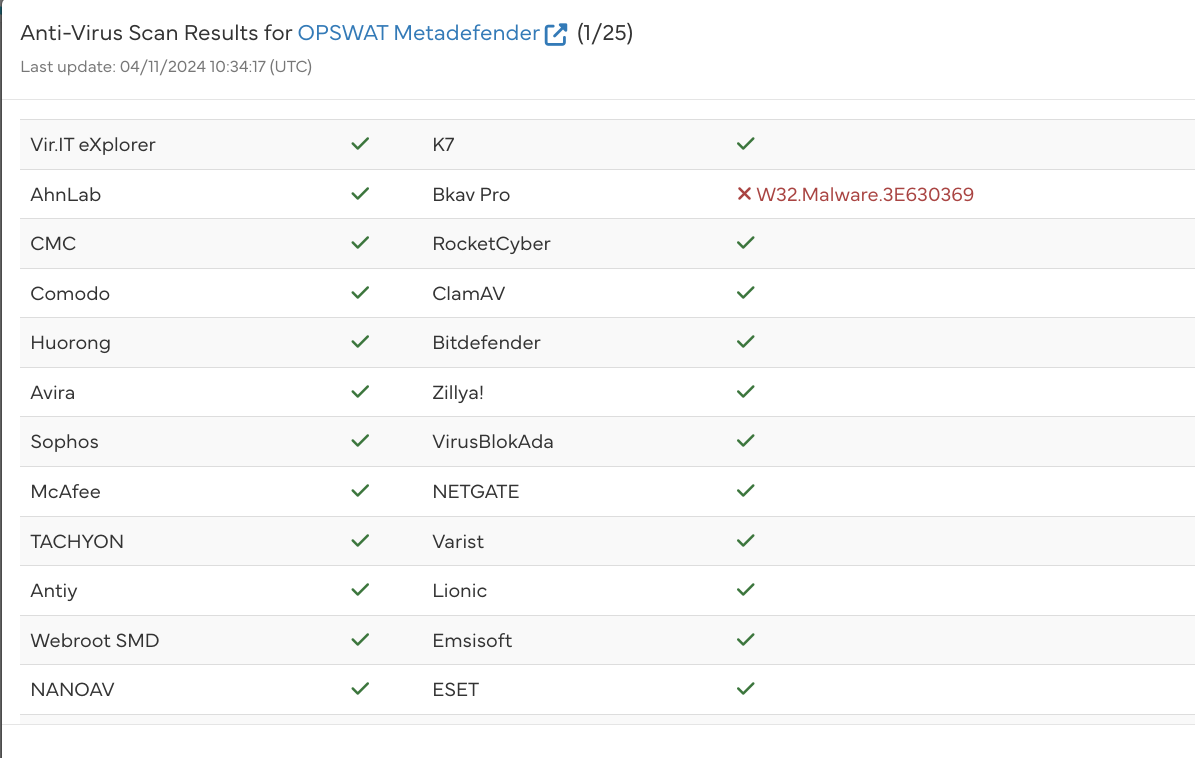This screenshot has width=1195, height=758.
Task: Click the checkmark for VirusBlokAda
Action: tap(744, 441)
